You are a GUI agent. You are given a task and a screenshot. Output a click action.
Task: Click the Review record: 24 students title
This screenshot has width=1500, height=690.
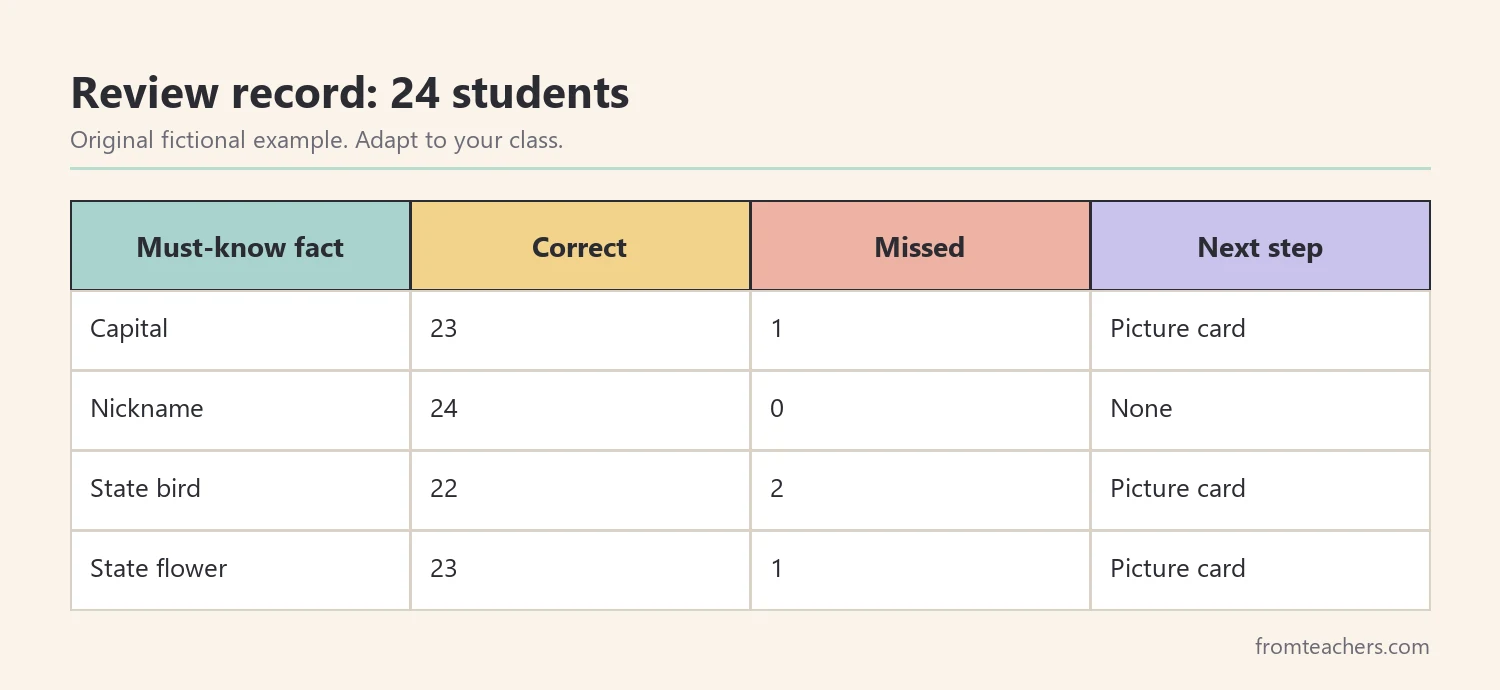pyautogui.click(x=350, y=93)
